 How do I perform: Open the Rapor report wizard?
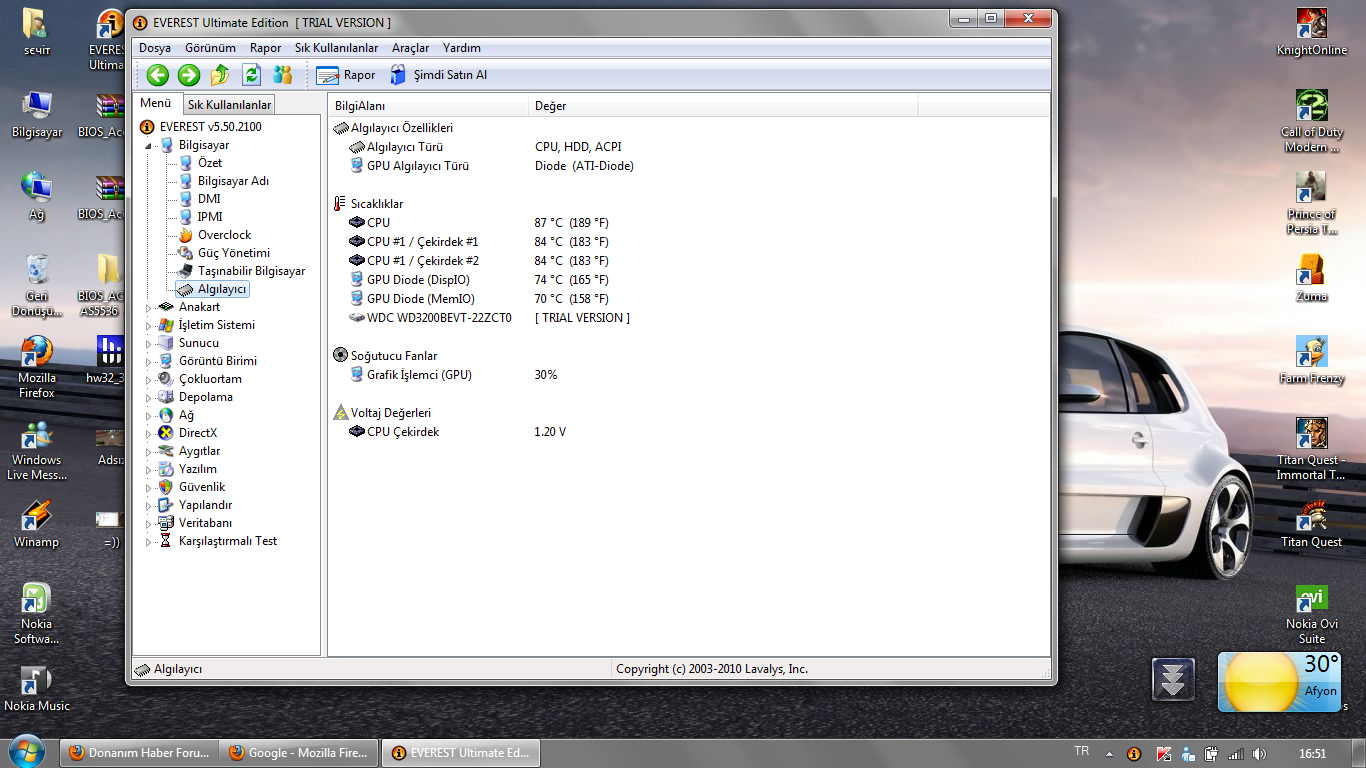pyautogui.click(x=346, y=75)
